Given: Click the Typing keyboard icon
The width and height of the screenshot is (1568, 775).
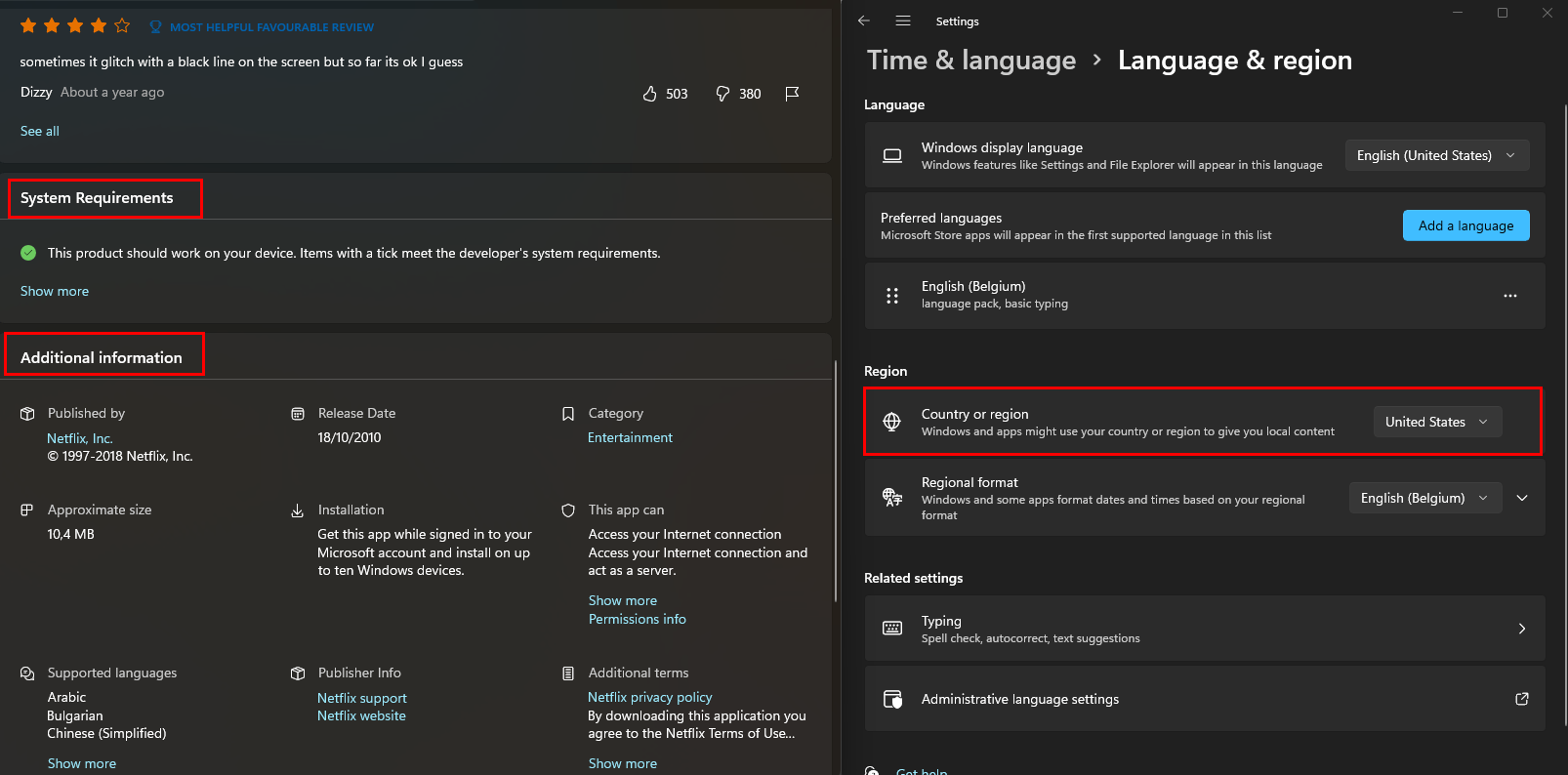Looking at the screenshot, I should [x=892, y=629].
